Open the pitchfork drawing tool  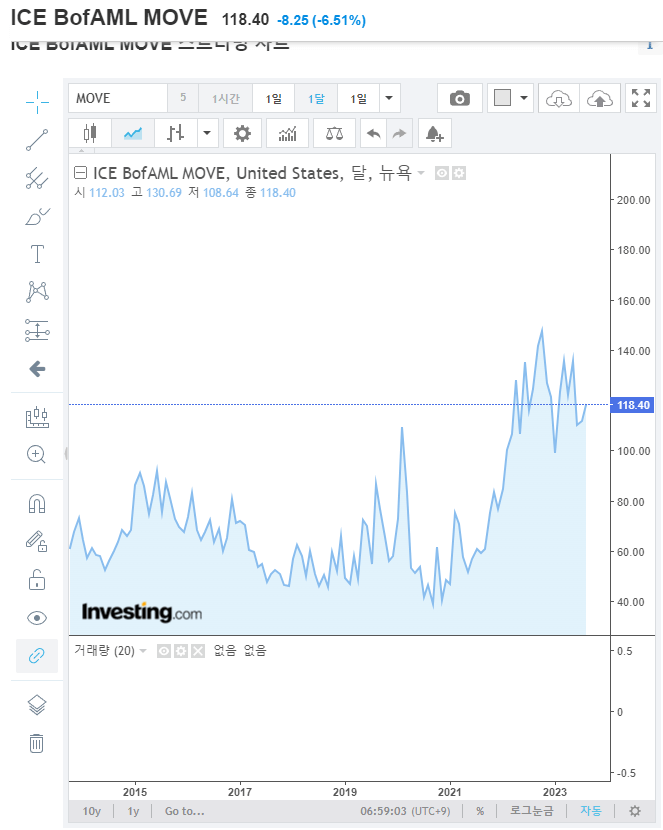click(x=37, y=178)
